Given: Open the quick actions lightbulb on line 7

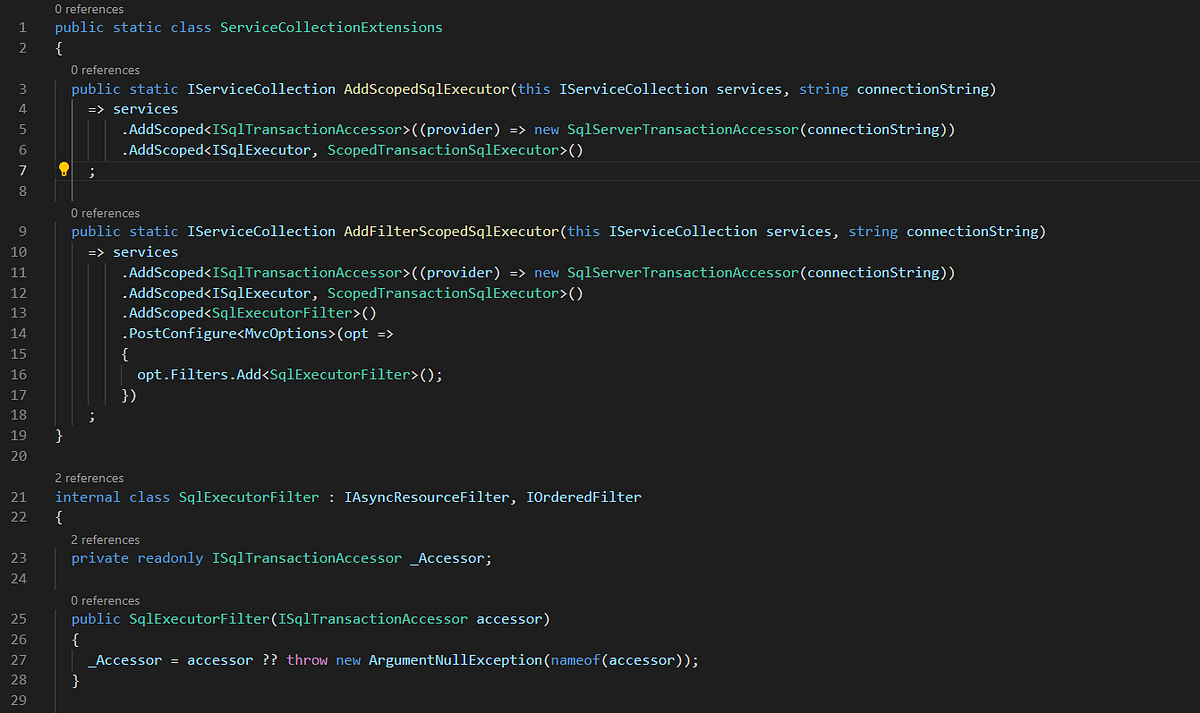Looking at the screenshot, I should point(63,169).
